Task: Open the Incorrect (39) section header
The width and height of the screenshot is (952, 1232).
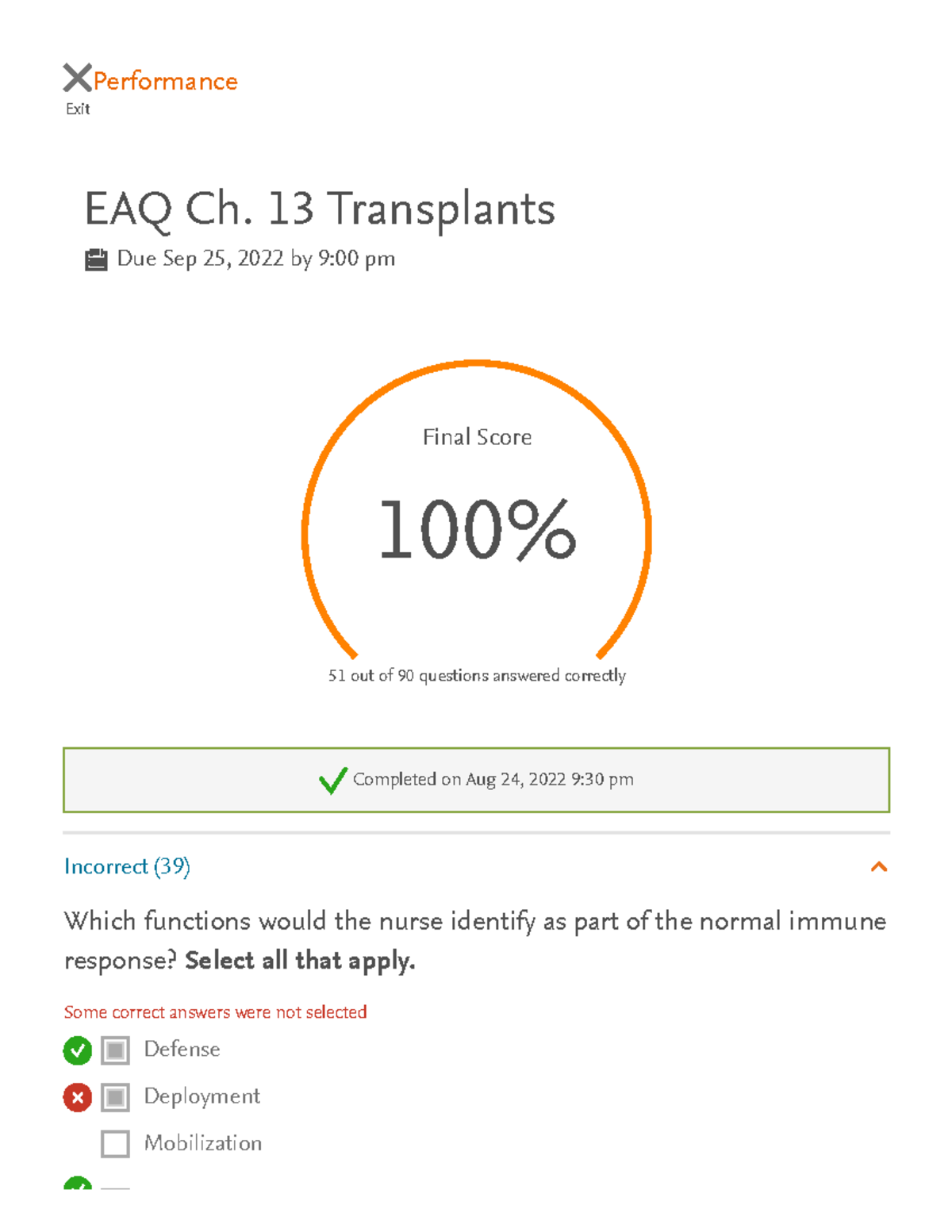Action: 127,868
